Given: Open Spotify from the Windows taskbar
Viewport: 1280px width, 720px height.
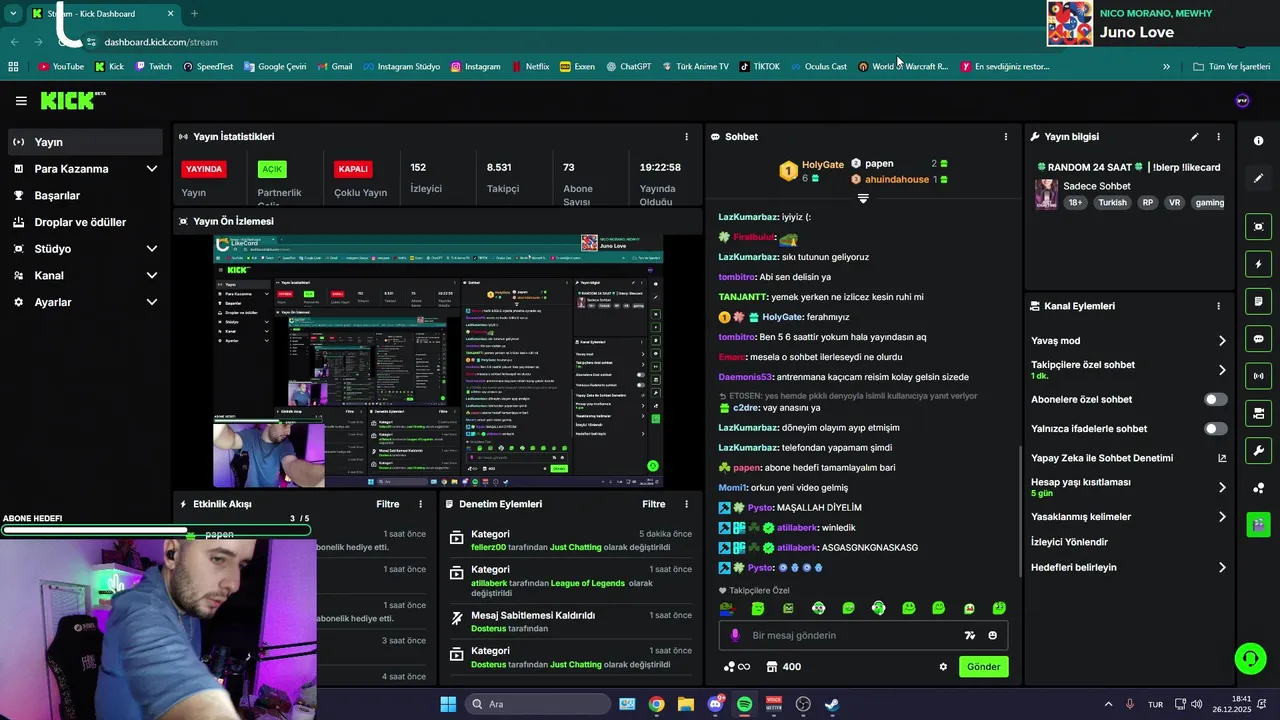Looking at the screenshot, I should (744, 704).
